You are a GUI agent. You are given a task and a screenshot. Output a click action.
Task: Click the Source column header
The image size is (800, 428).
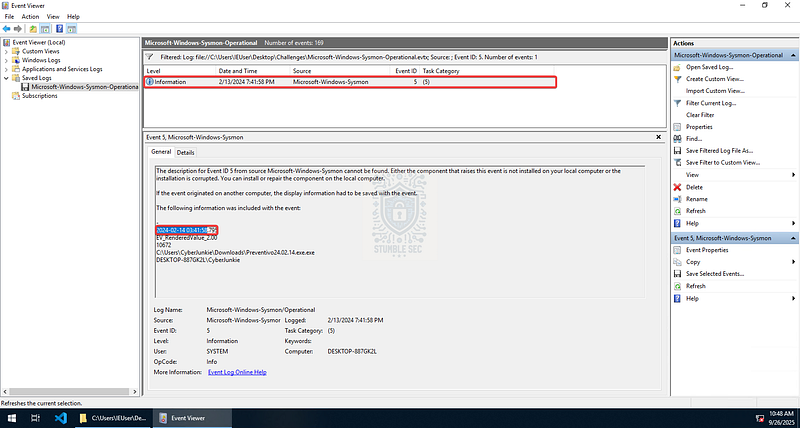coord(340,71)
